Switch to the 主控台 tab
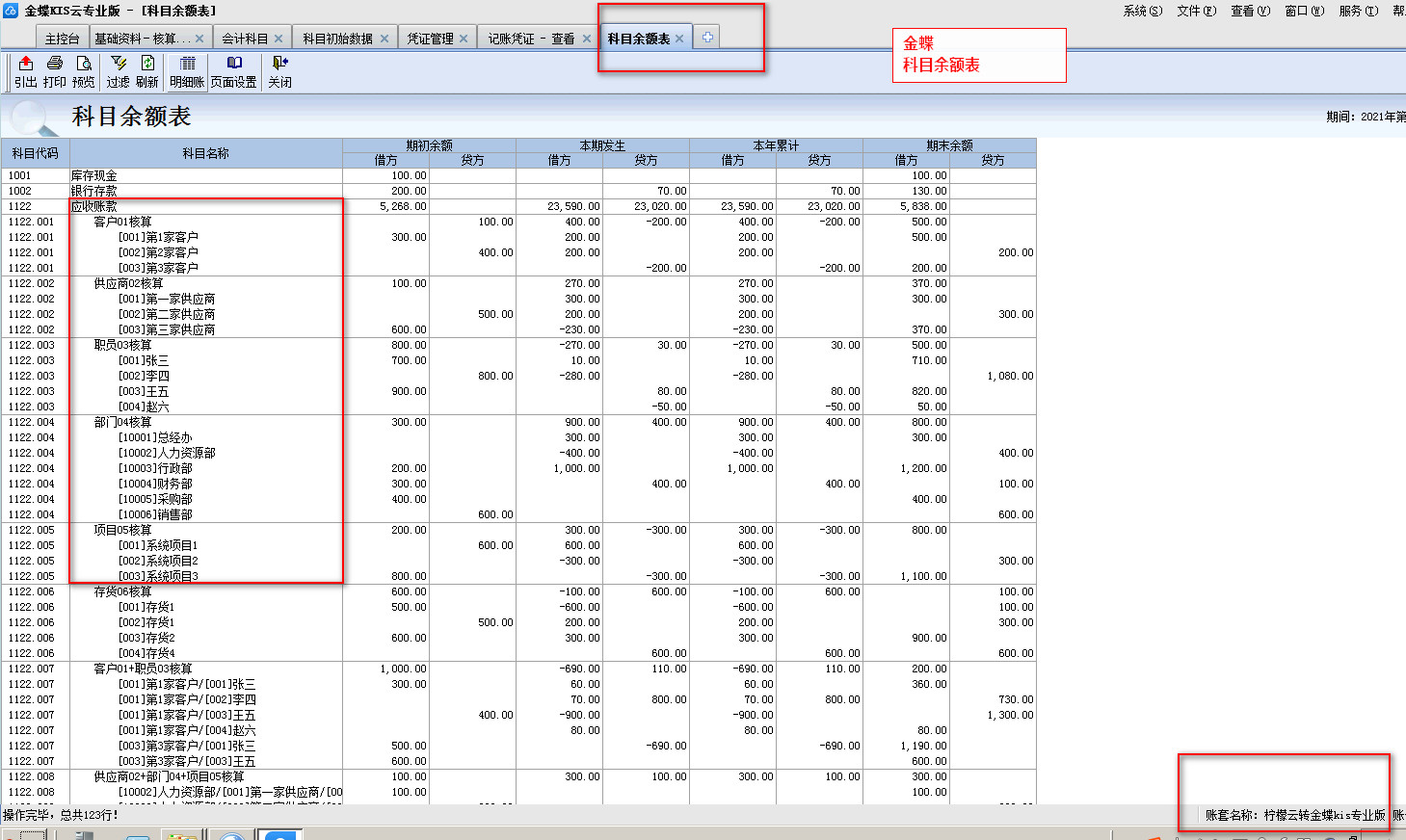The width and height of the screenshot is (1406, 840). click(x=62, y=39)
